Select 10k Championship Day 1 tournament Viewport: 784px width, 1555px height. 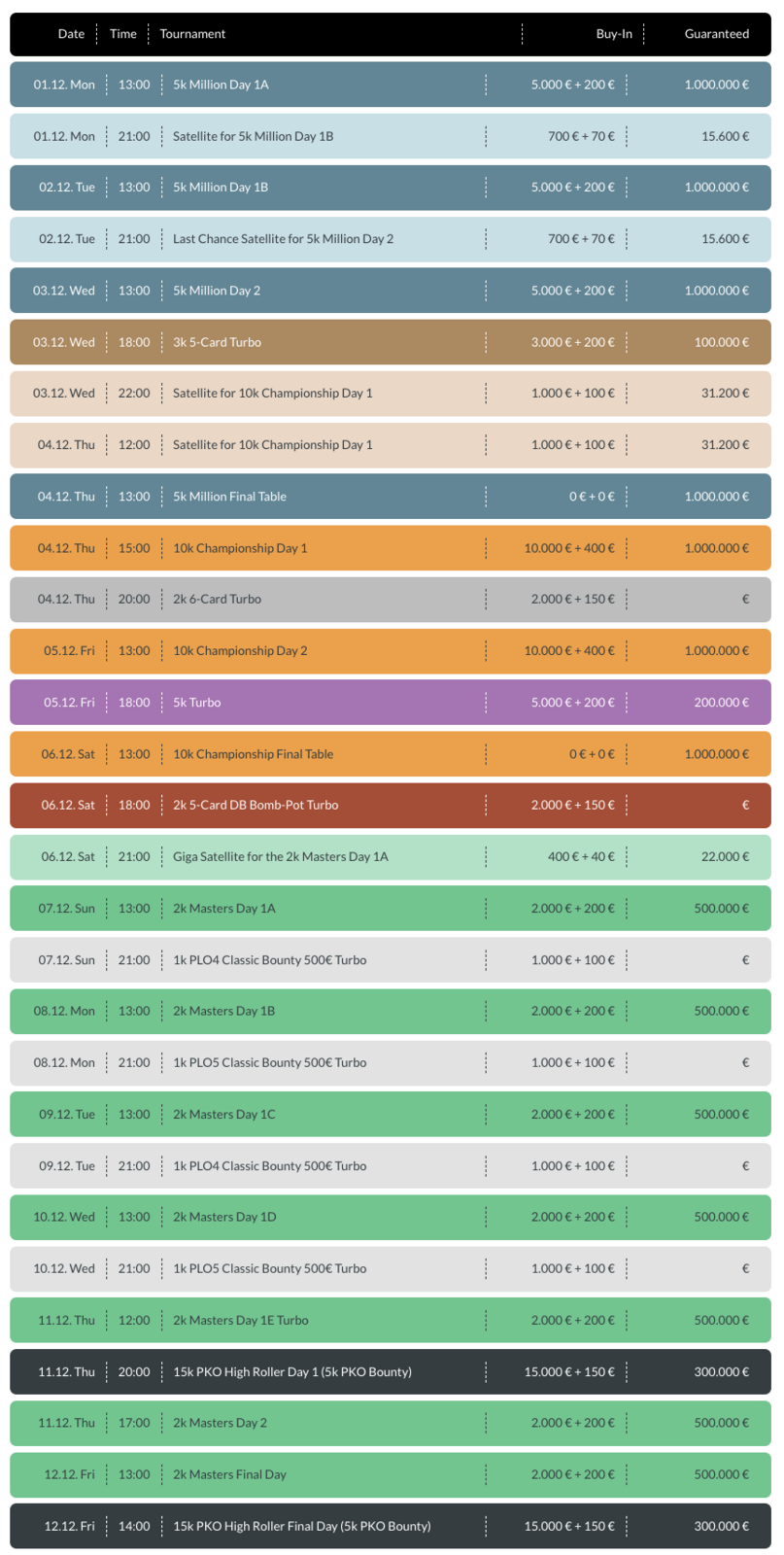[240, 548]
